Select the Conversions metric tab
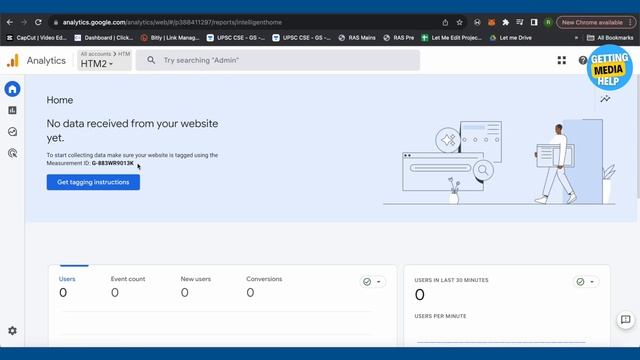The image size is (640, 360). (x=264, y=286)
